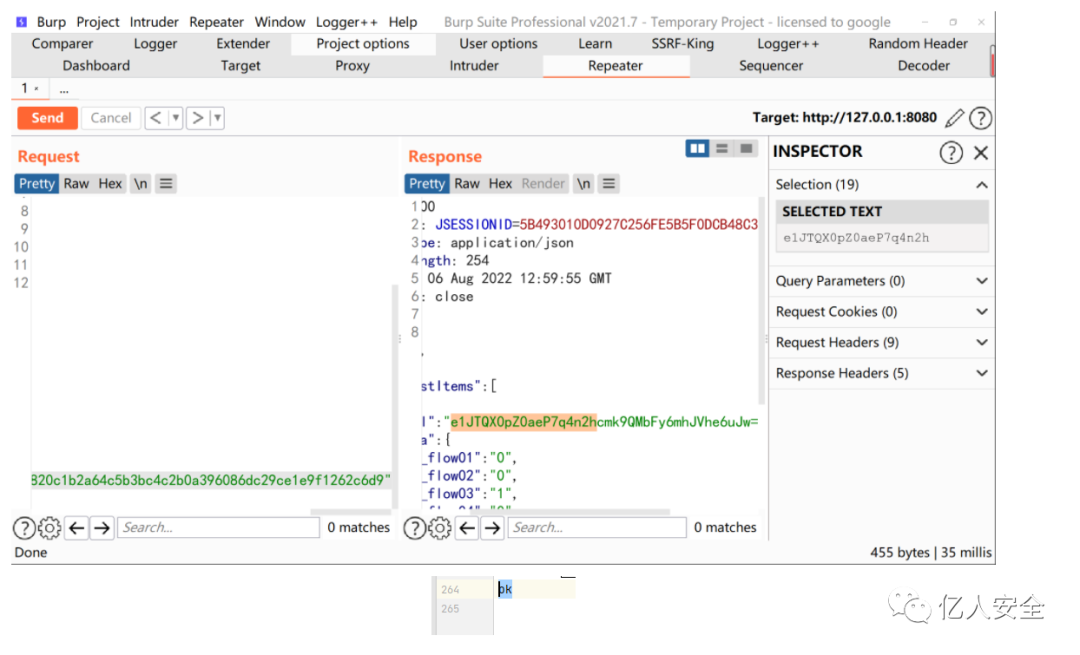Select Pretty view in Request pane
The image size is (1080, 655).
[37, 184]
